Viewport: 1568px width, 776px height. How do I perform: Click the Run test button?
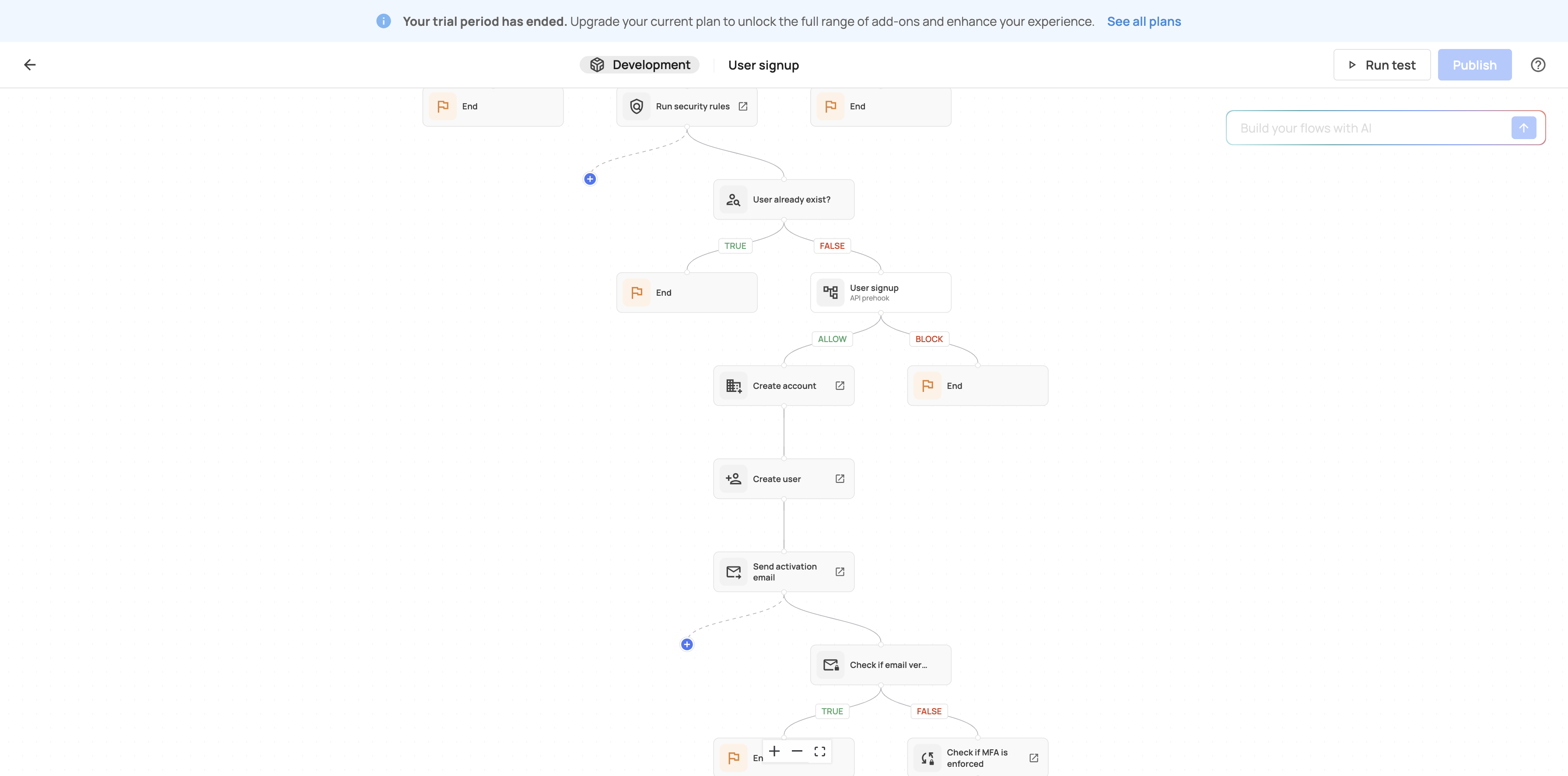click(x=1381, y=65)
